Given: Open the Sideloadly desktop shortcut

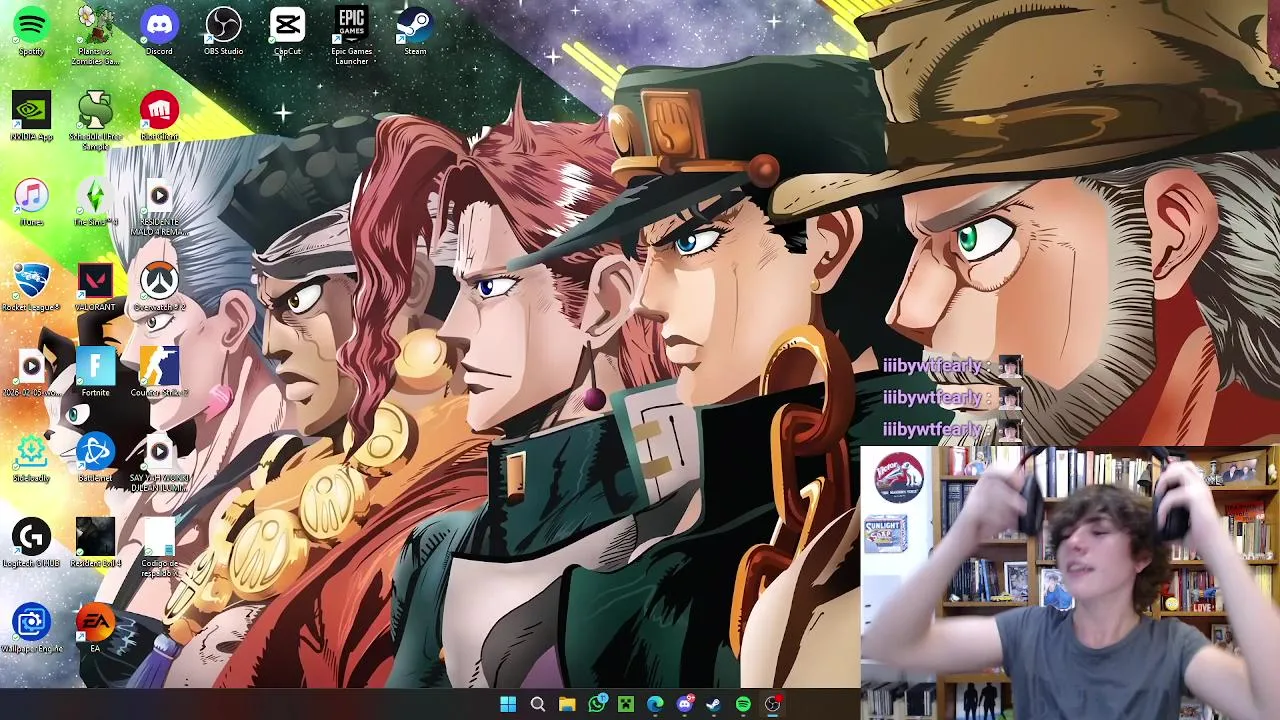Looking at the screenshot, I should pos(31,458).
